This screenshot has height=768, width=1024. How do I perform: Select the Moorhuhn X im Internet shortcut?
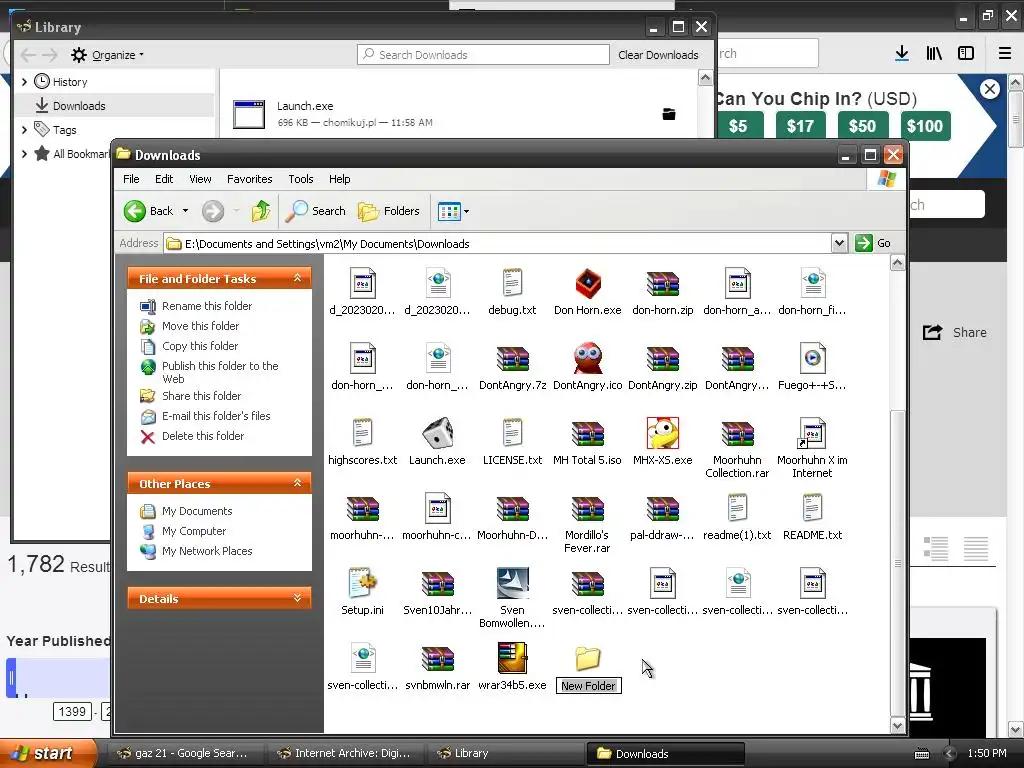[812, 434]
